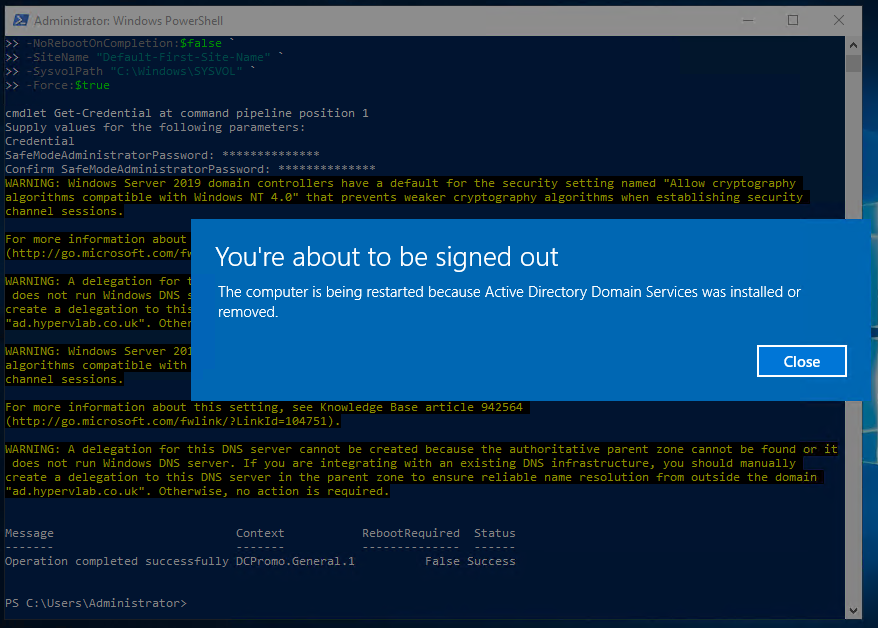Click "Knowledge Base article 942564" text
Image resolution: width=878 pixels, height=628 pixels.
click(x=421, y=407)
